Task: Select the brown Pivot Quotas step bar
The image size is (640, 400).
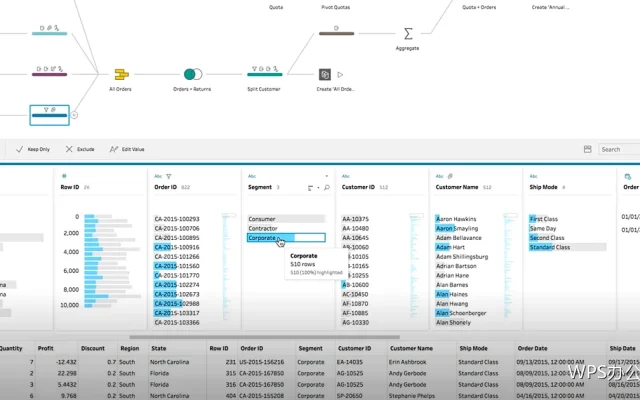Action: tap(336, 33)
